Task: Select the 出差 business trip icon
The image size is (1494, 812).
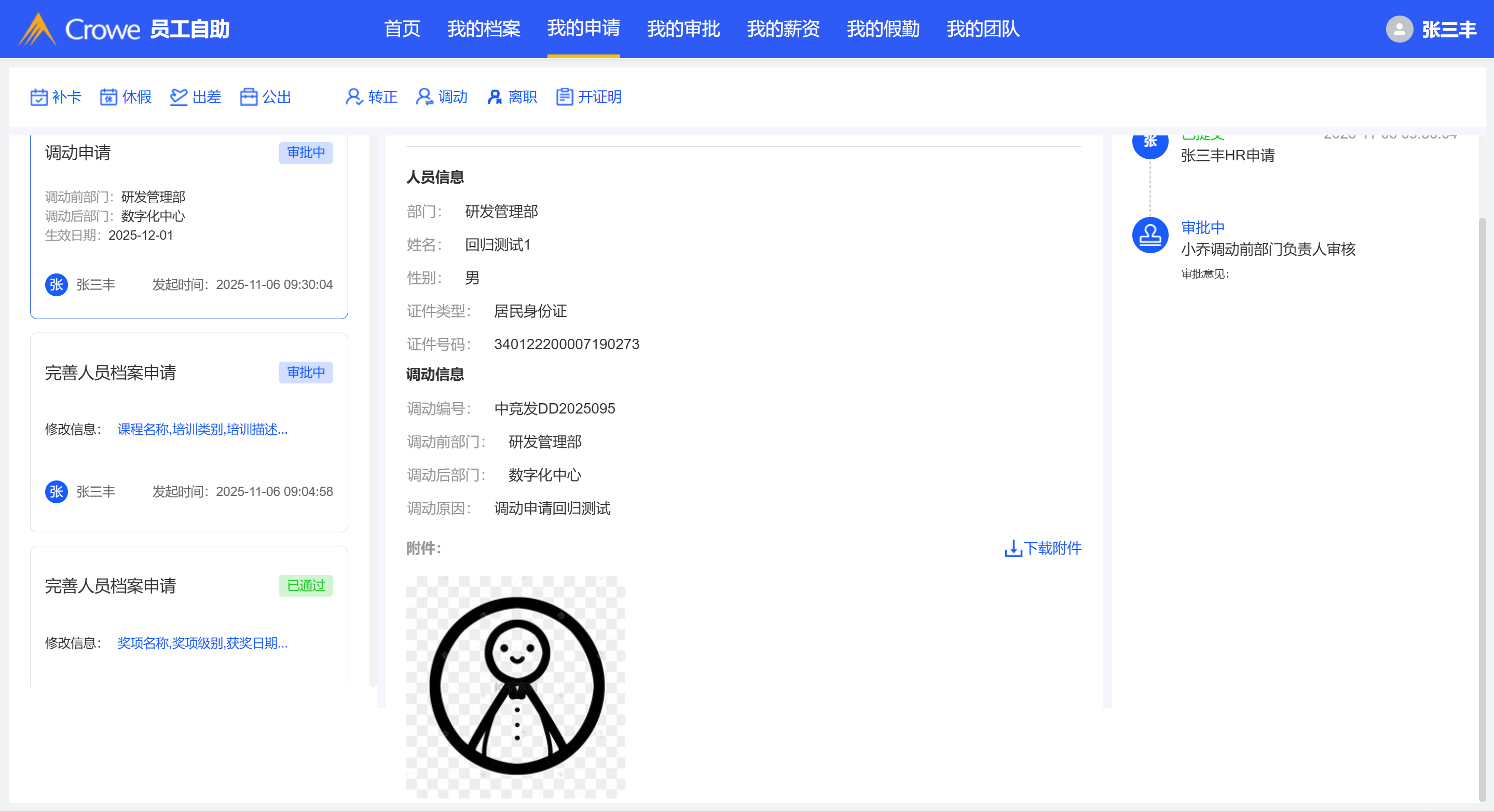Action: (x=179, y=97)
